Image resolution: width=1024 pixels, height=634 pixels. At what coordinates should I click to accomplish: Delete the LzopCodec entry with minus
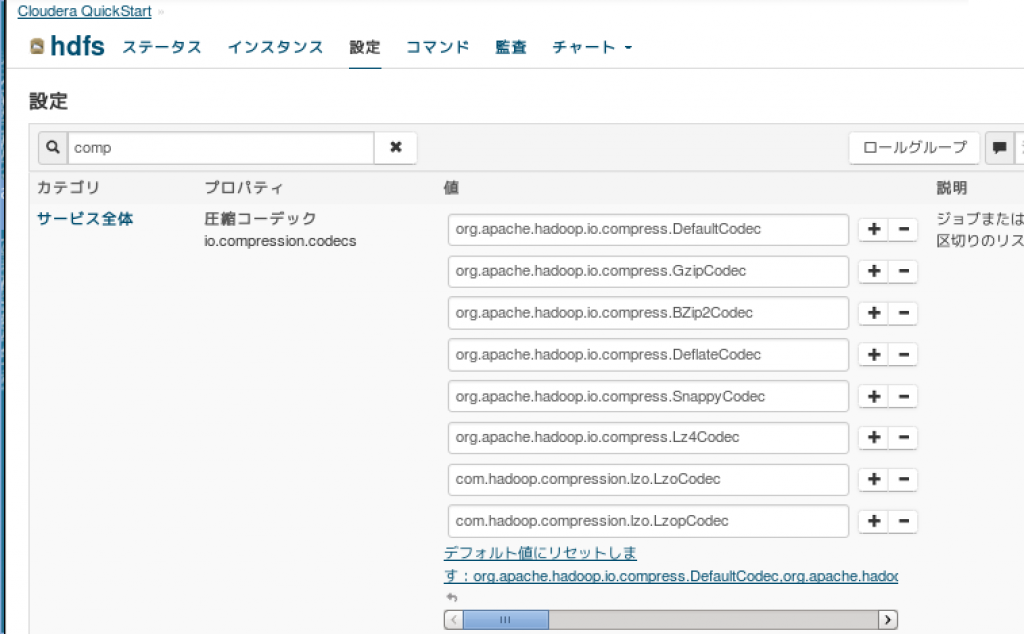(904, 521)
